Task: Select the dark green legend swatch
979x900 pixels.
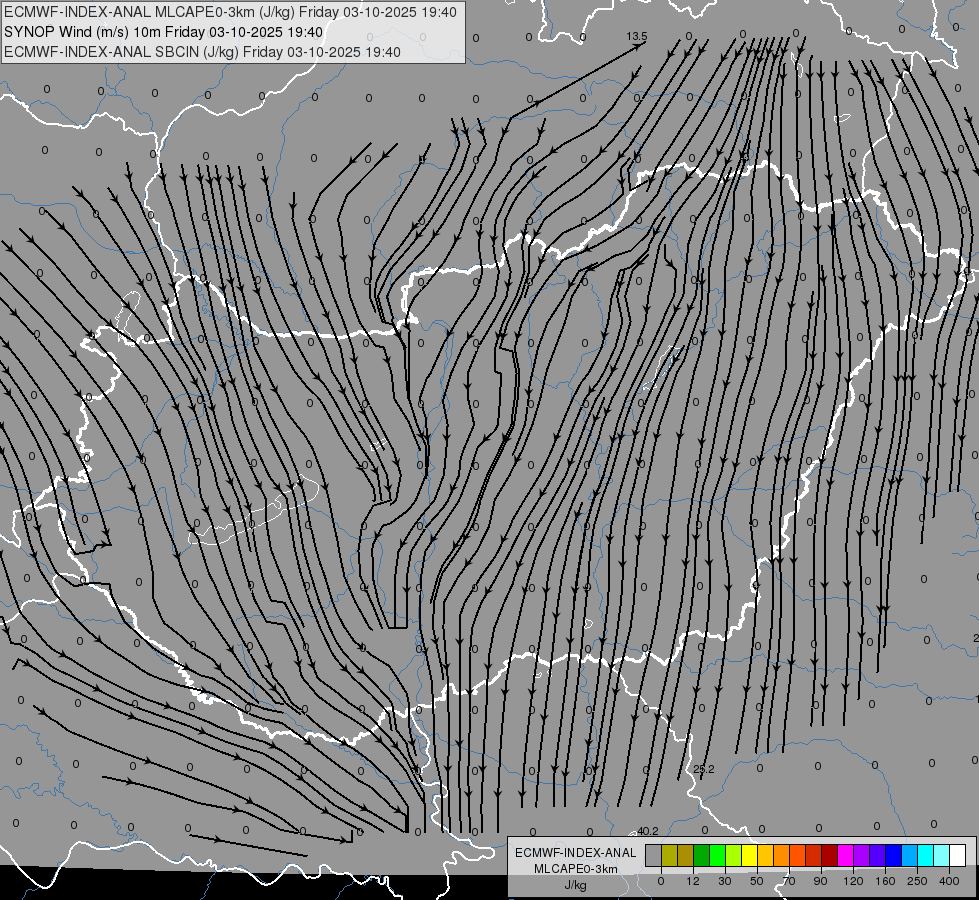Action: 701,855
